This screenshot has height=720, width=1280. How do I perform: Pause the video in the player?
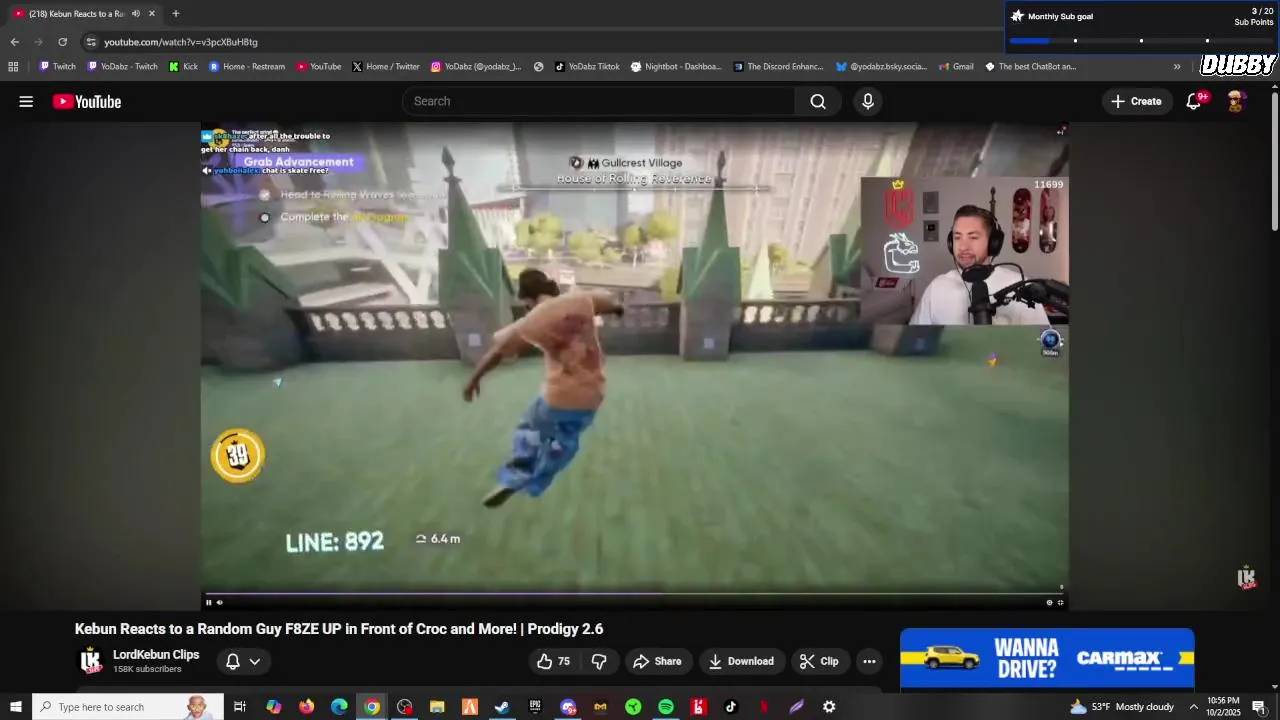(x=208, y=602)
